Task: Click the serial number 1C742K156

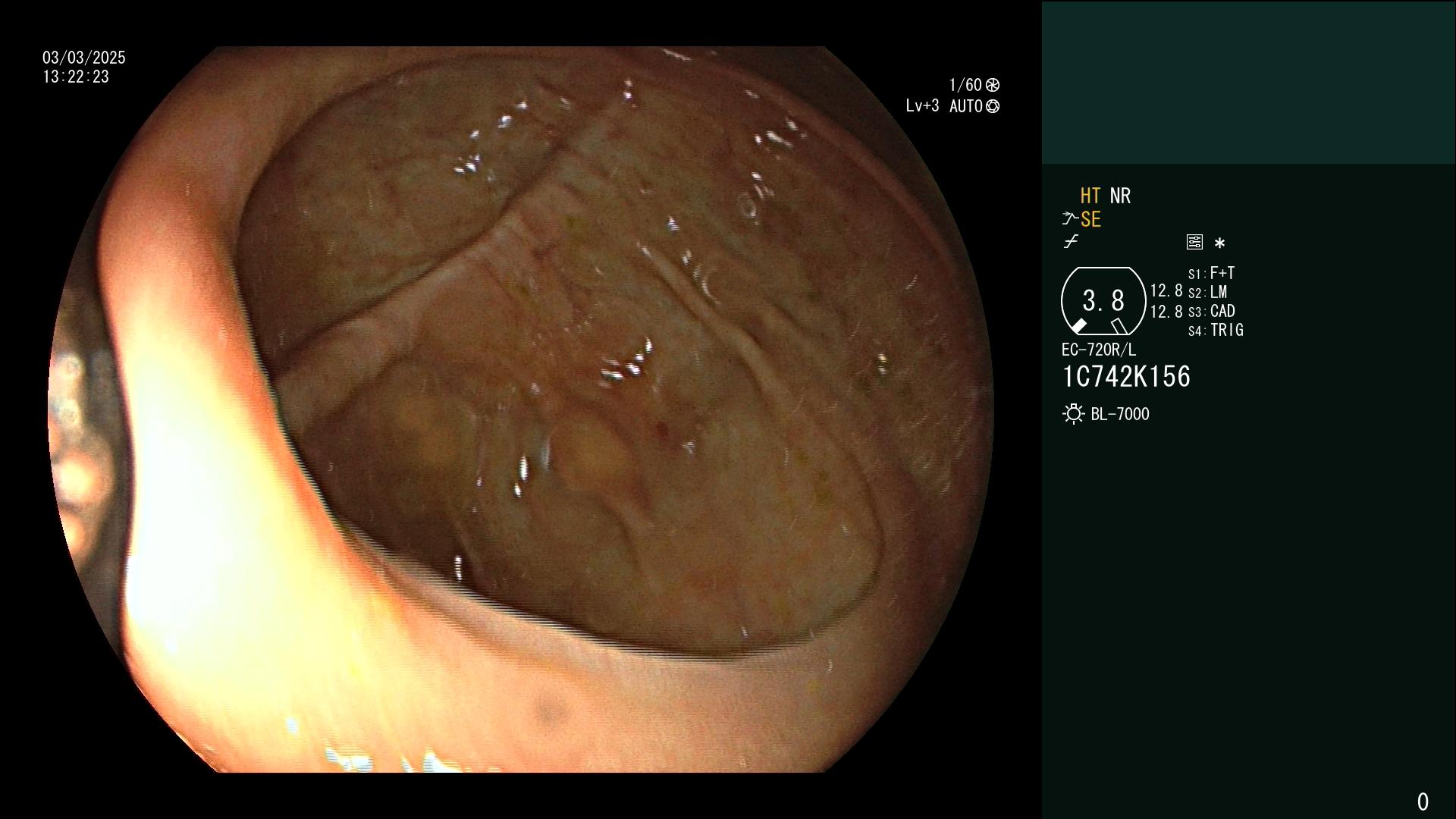Action: coord(1126,377)
